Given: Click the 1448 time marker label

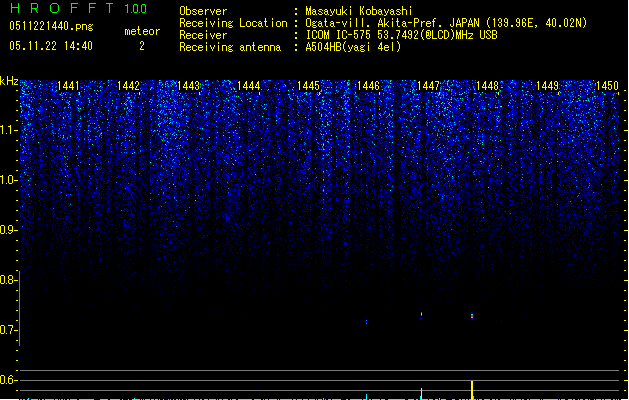Looking at the screenshot, I should click(x=487, y=86).
